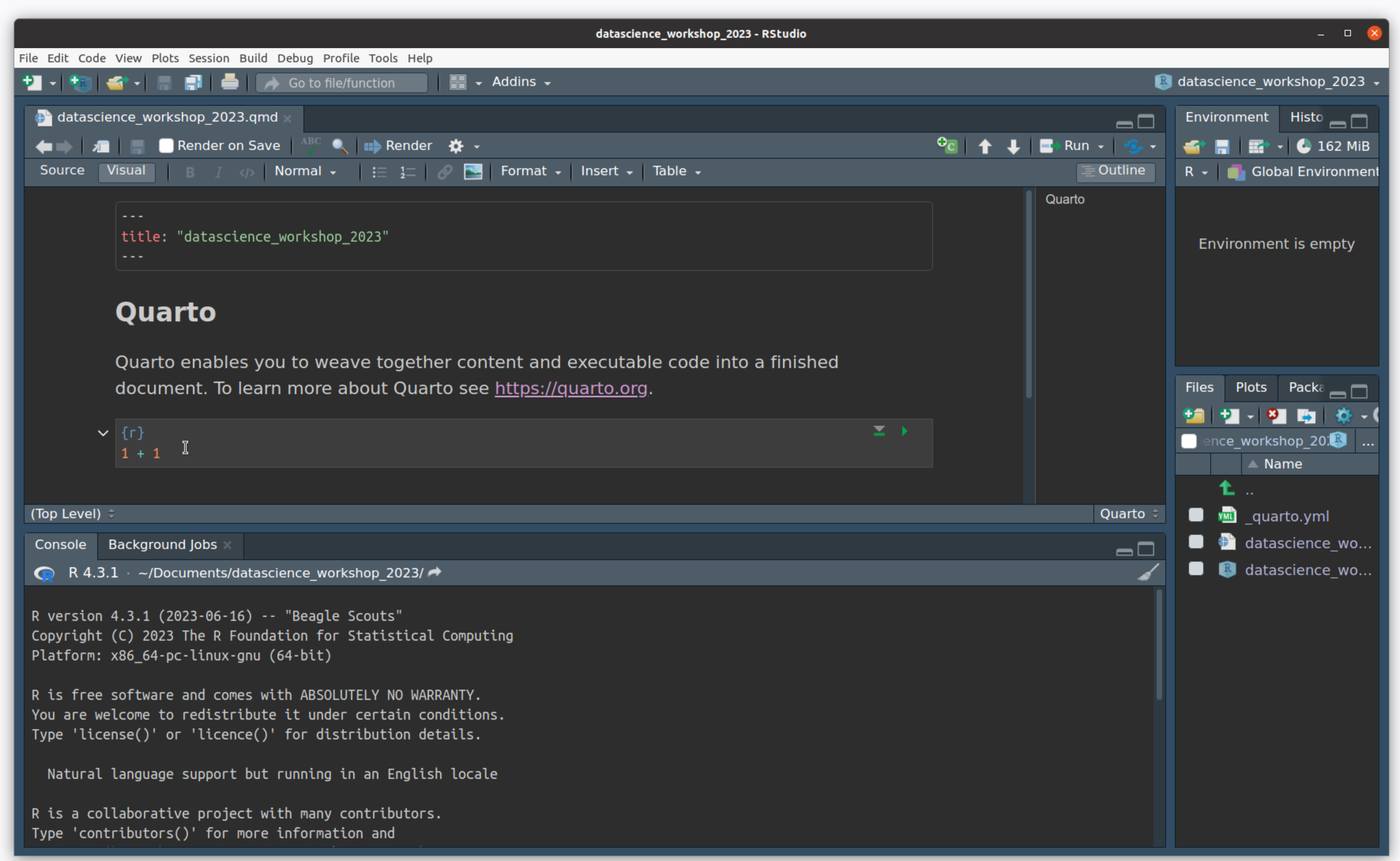
Task: Open the https://quarto.org link
Action: pyautogui.click(x=571, y=388)
